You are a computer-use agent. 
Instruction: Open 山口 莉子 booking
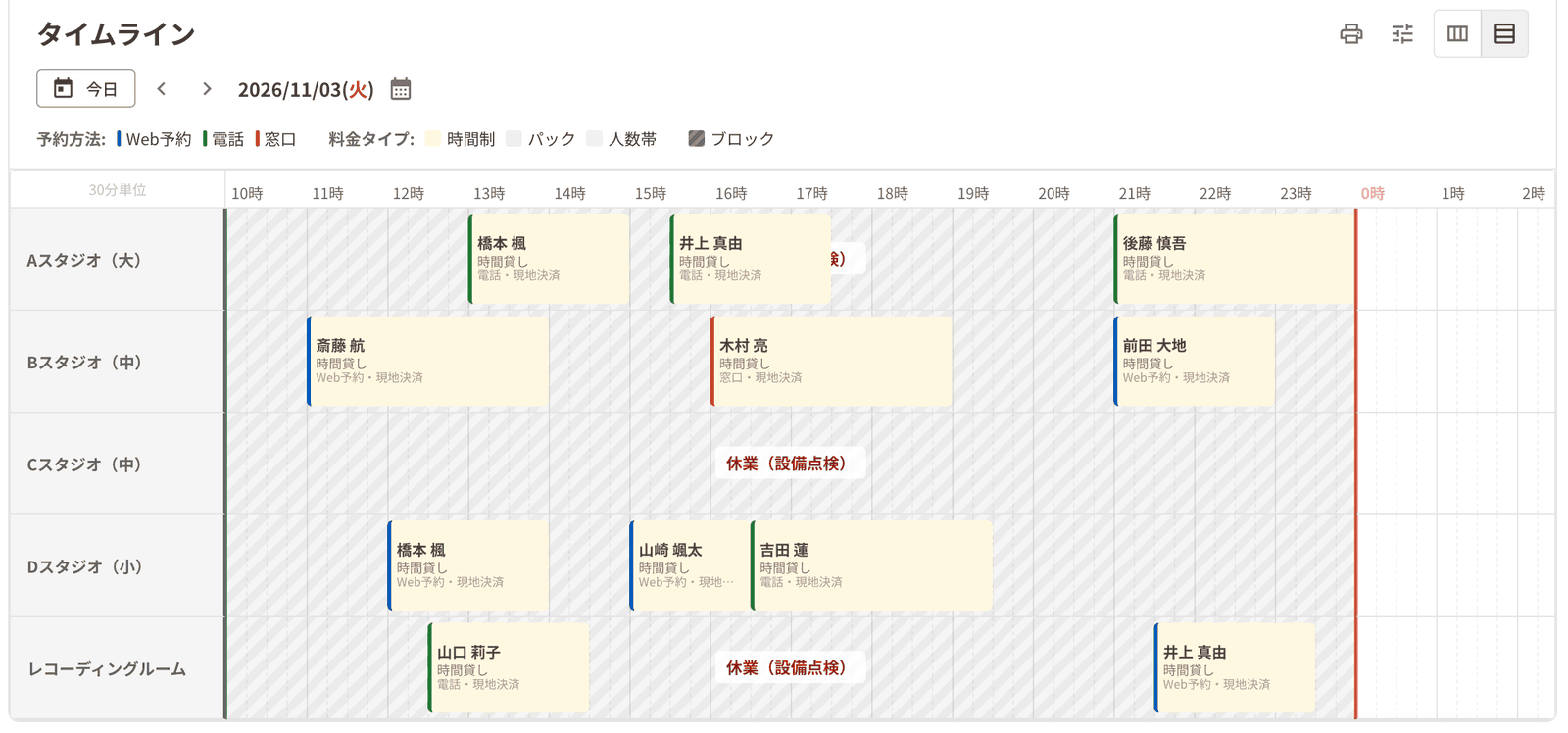(509, 667)
